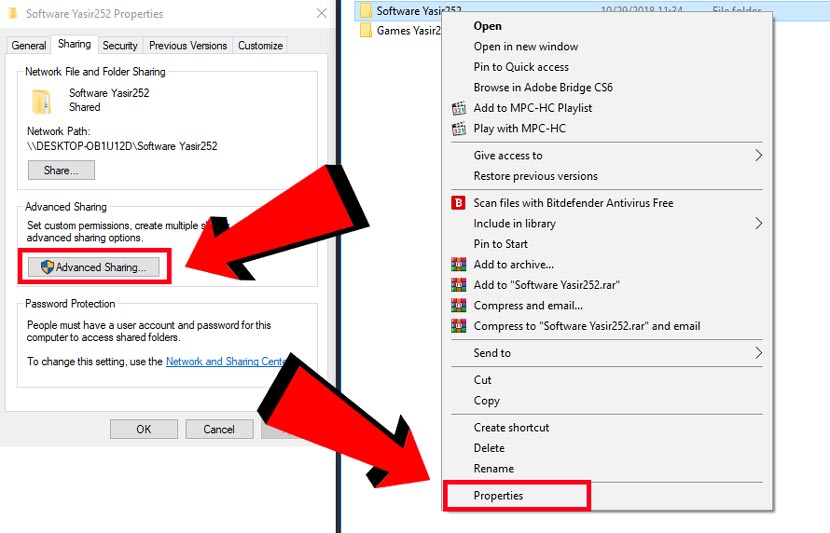Image resolution: width=830 pixels, height=533 pixels.
Task: Click the MPC-HC icon beside Add to MPC-HC Playlist
Action: 458,108
